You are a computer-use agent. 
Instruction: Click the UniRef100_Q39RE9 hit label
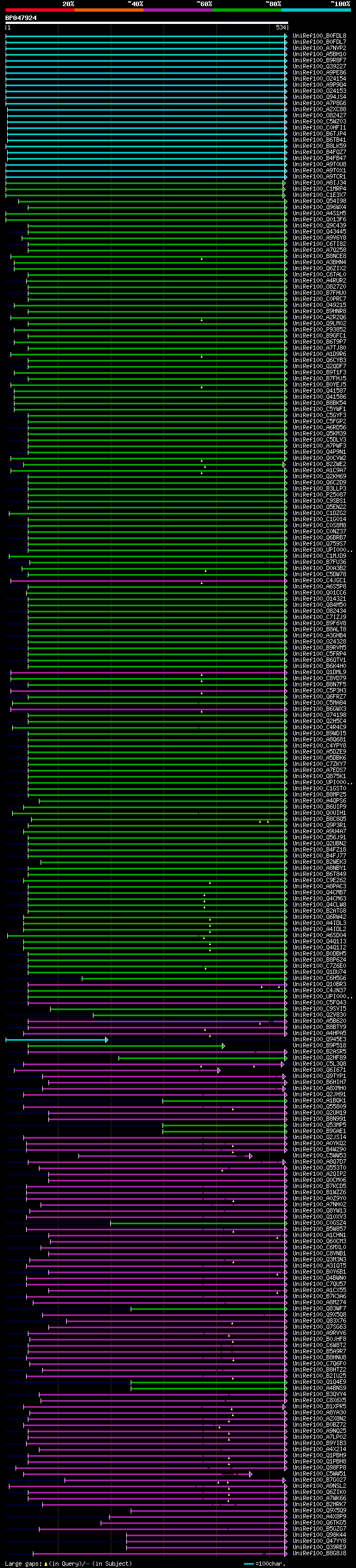319,1547
